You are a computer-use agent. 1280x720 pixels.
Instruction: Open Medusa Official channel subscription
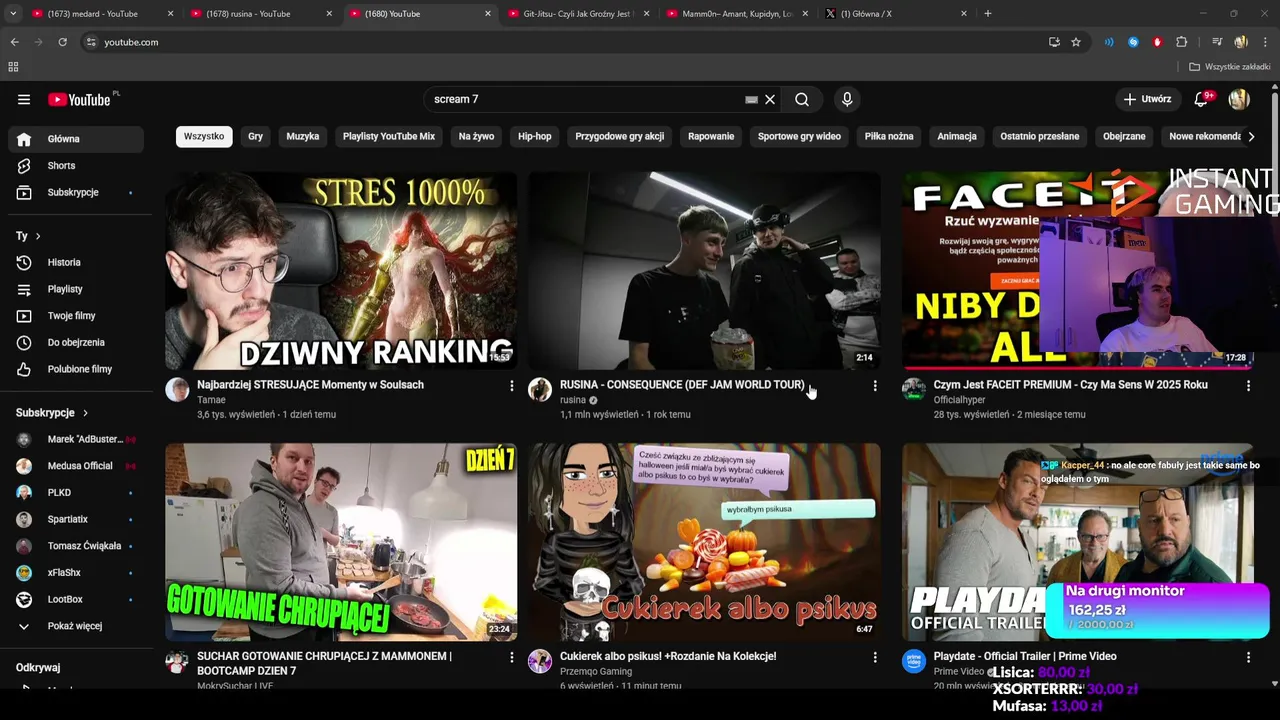click(x=76, y=466)
